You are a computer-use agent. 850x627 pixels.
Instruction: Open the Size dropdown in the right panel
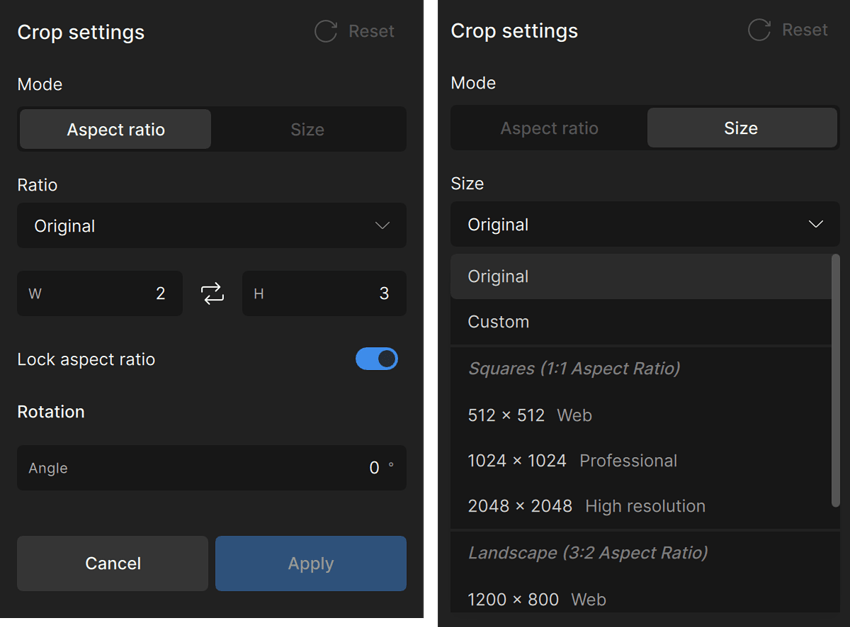pyautogui.click(x=645, y=224)
